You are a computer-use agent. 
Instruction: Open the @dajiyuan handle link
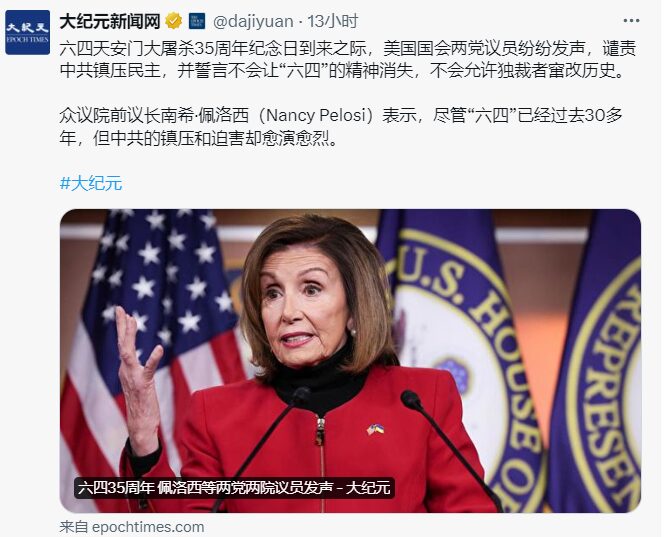click(253, 21)
